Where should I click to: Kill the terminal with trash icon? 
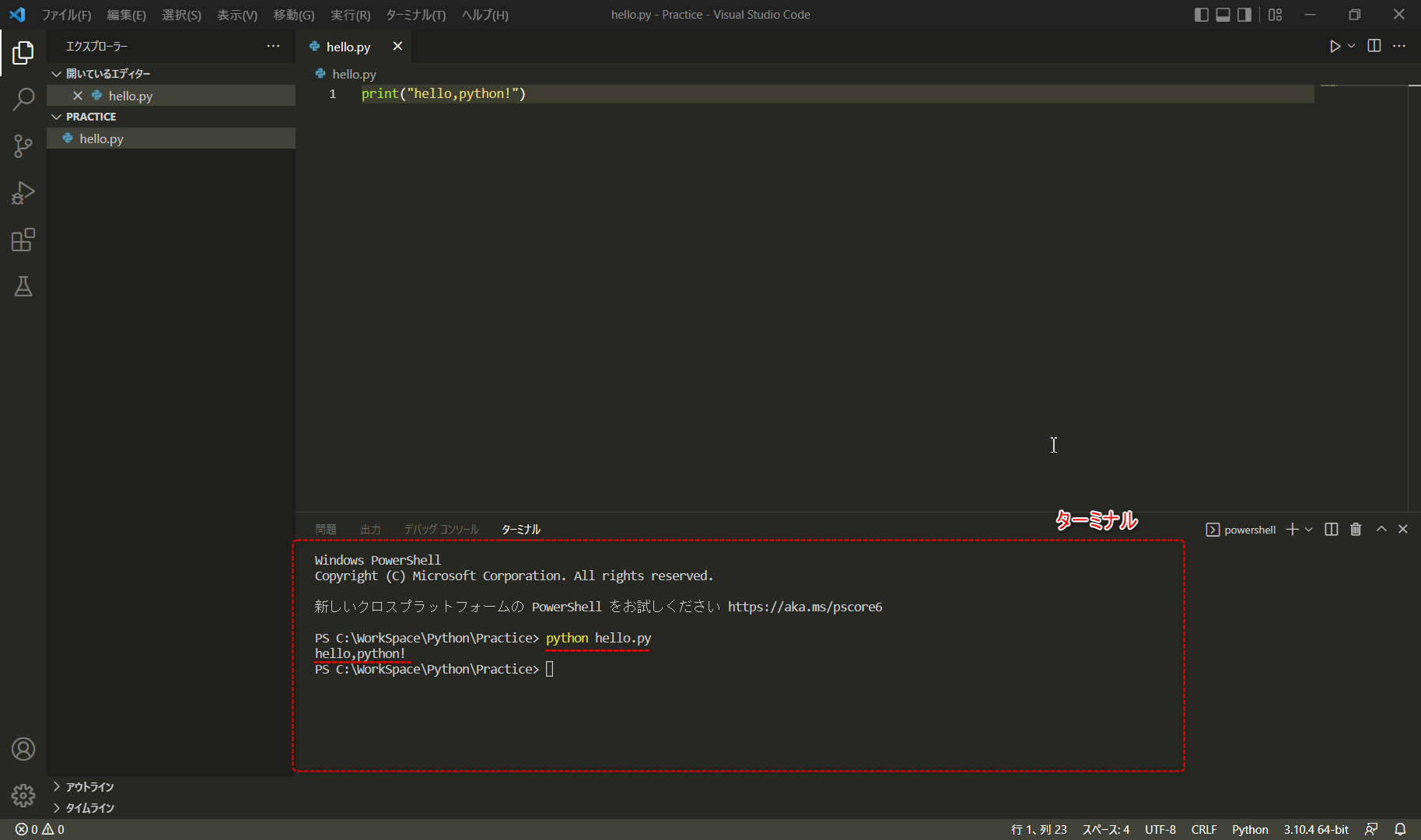tap(1356, 530)
